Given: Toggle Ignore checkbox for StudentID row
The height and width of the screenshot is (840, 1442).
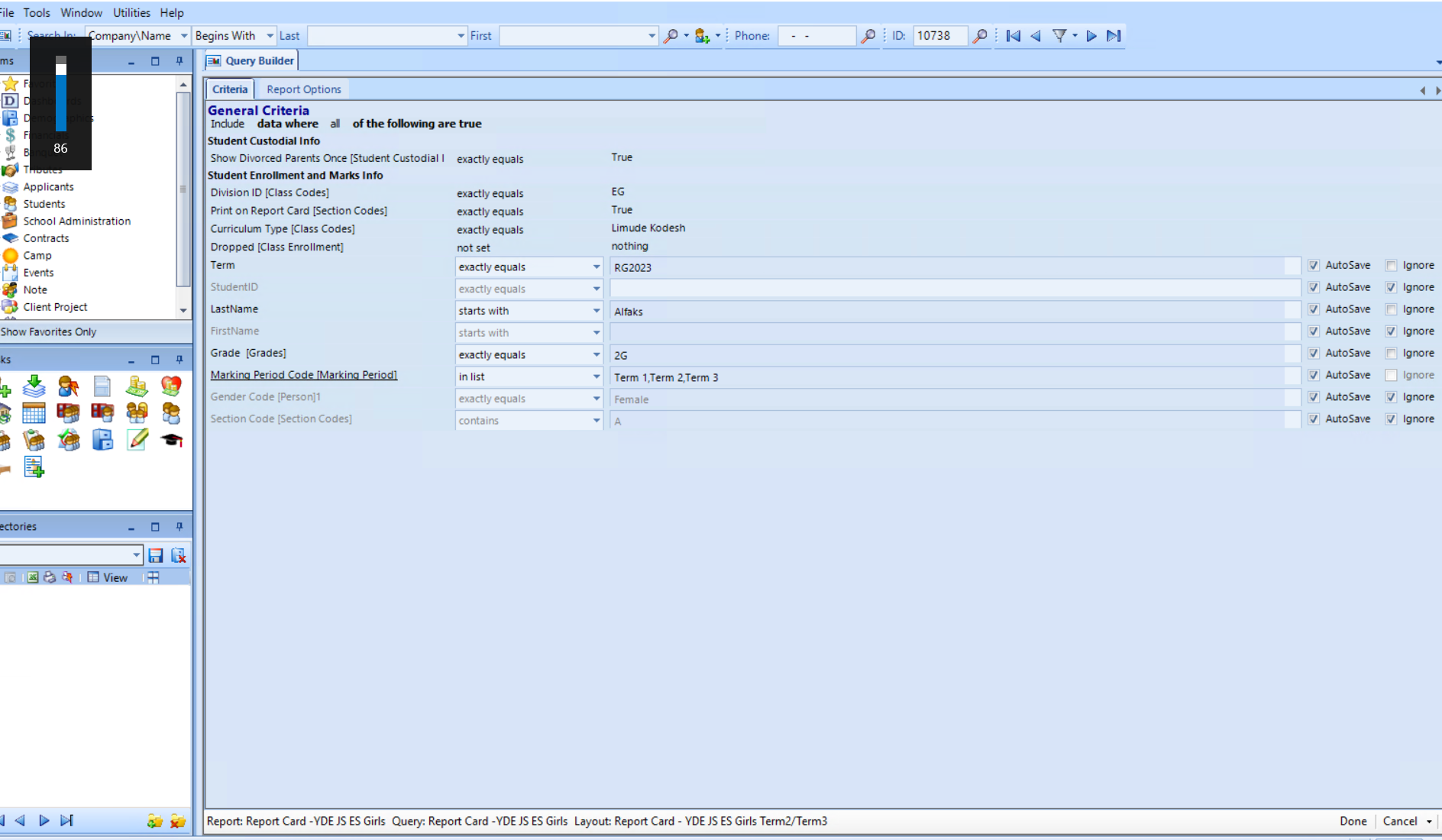Looking at the screenshot, I should click(x=1391, y=288).
